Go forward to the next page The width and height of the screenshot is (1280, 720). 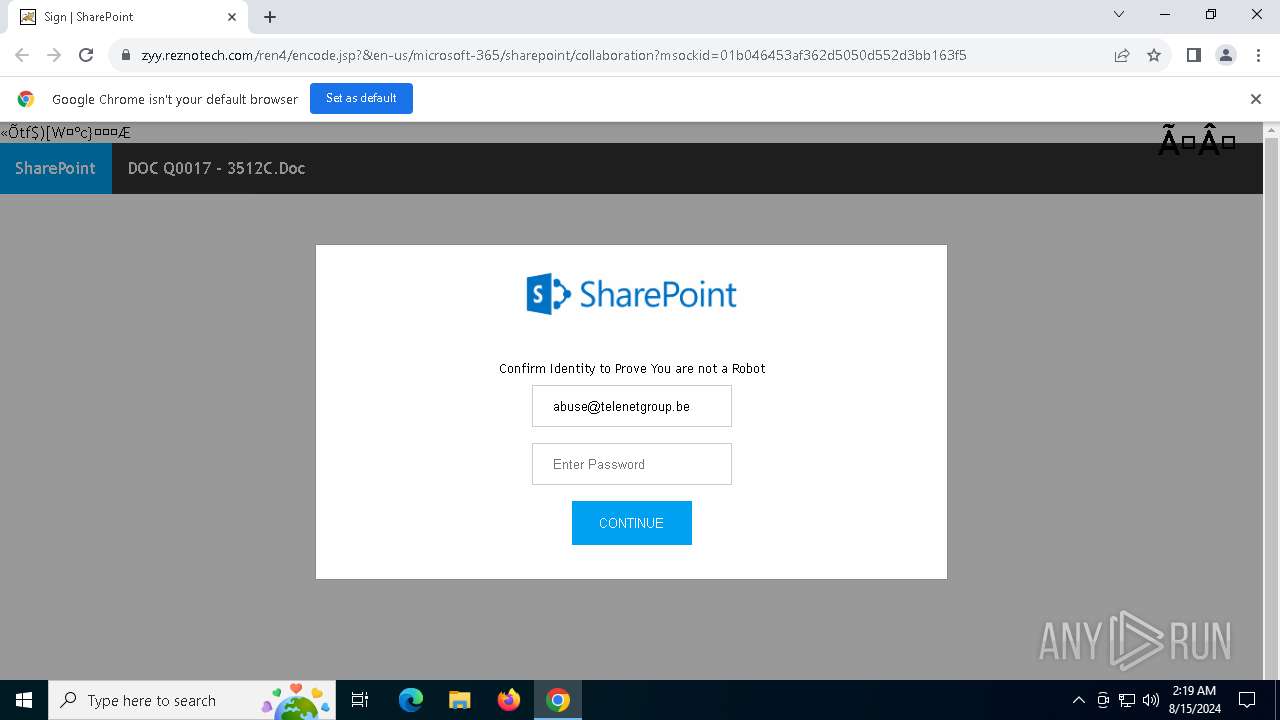tap(54, 55)
